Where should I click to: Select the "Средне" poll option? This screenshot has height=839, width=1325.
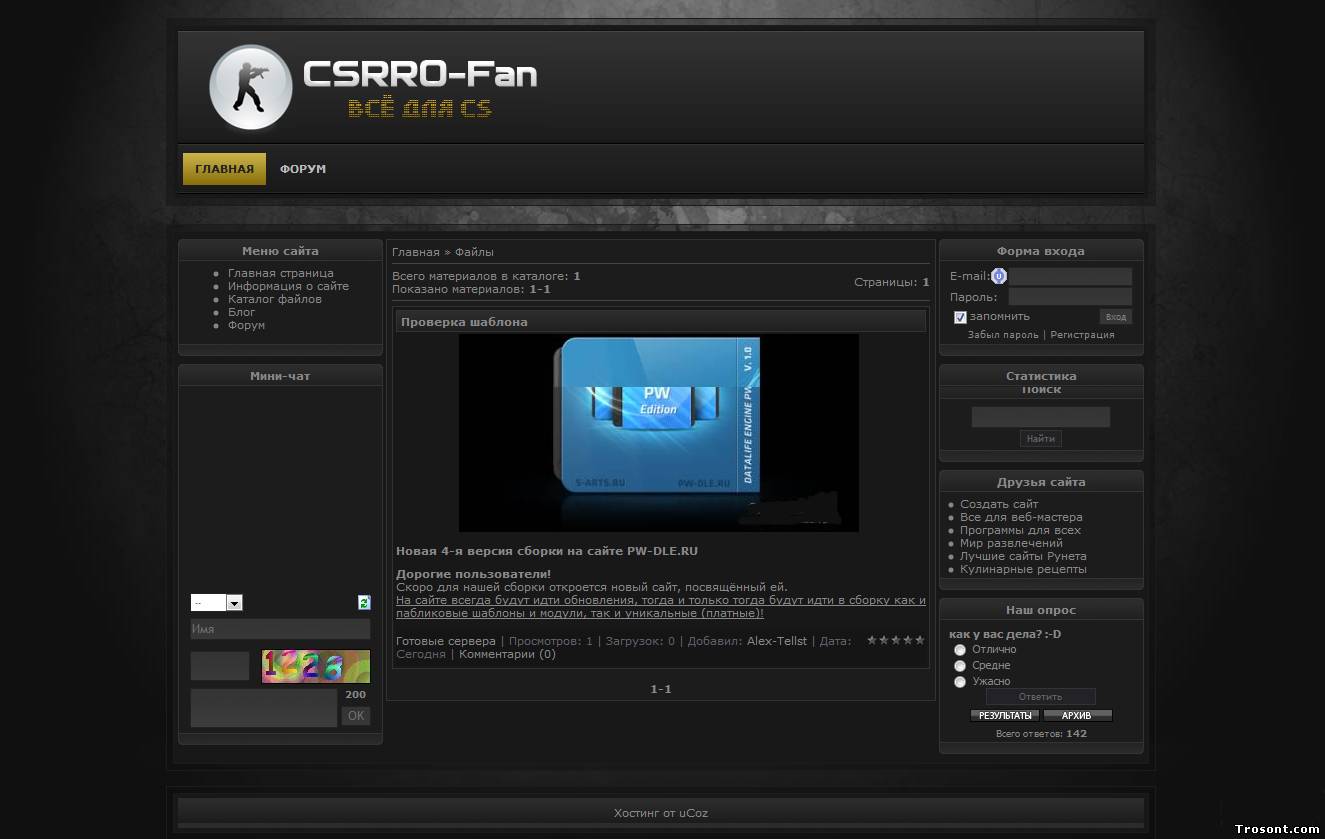[x=960, y=666]
